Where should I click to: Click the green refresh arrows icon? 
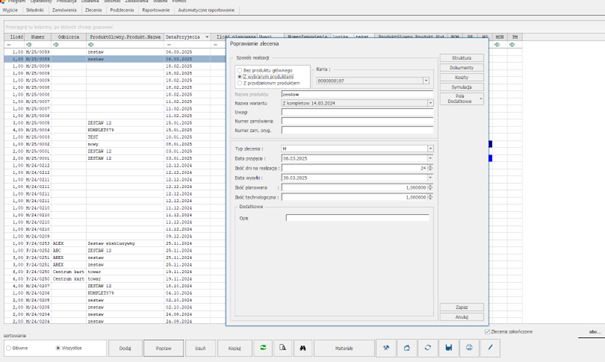263,348
